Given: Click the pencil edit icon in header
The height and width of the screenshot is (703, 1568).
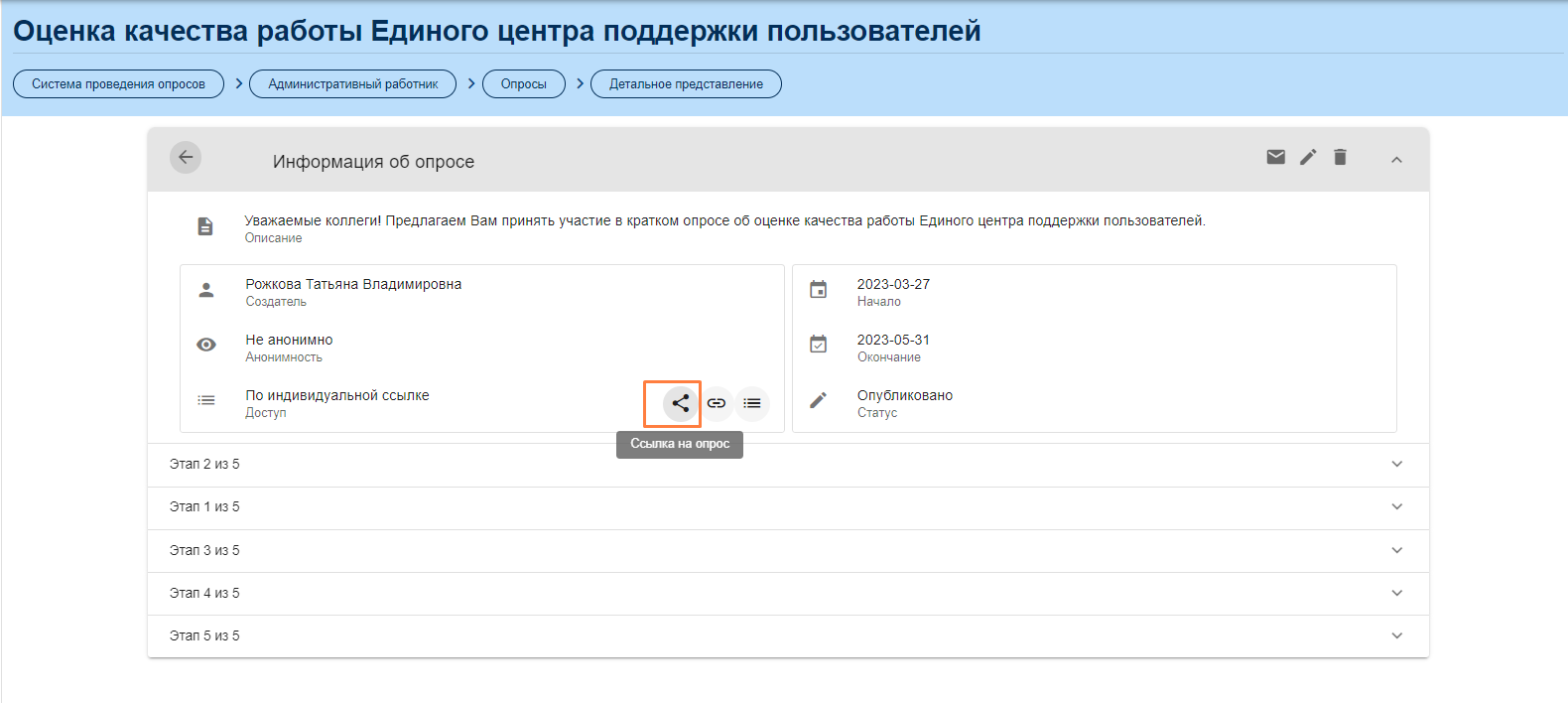Looking at the screenshot, I should click(1308, 157).
